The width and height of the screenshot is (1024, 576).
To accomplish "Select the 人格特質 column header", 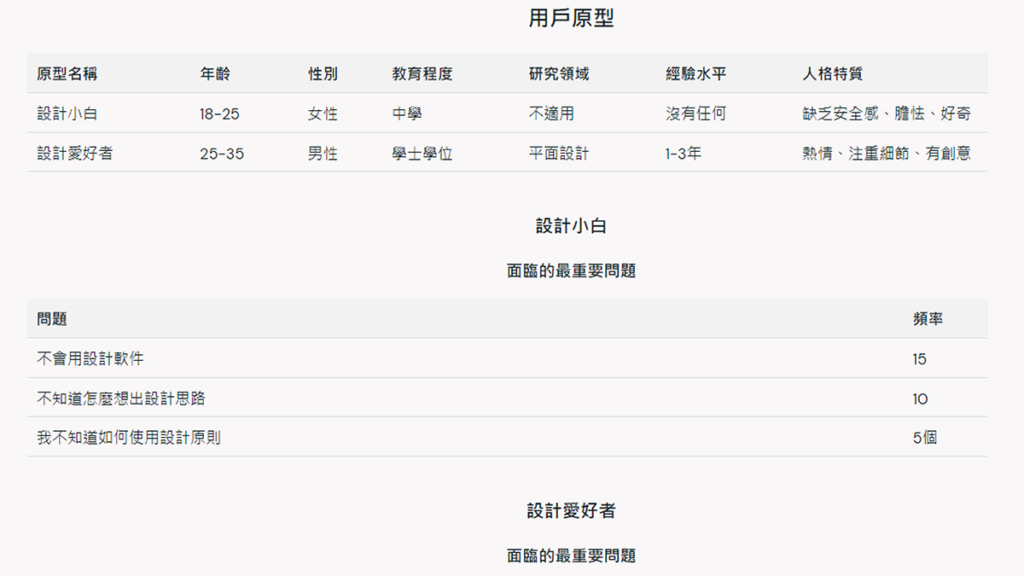I will (x=833, y=74).
